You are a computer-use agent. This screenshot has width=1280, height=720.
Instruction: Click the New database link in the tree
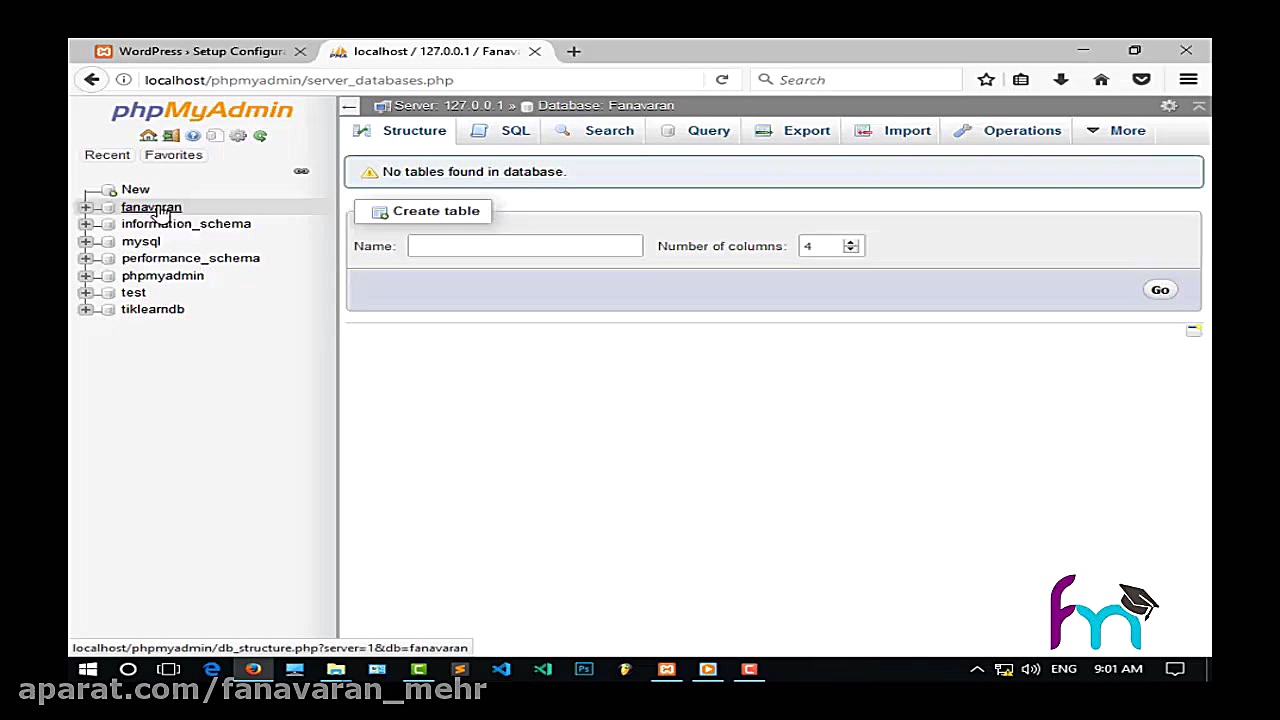(135, 189)
